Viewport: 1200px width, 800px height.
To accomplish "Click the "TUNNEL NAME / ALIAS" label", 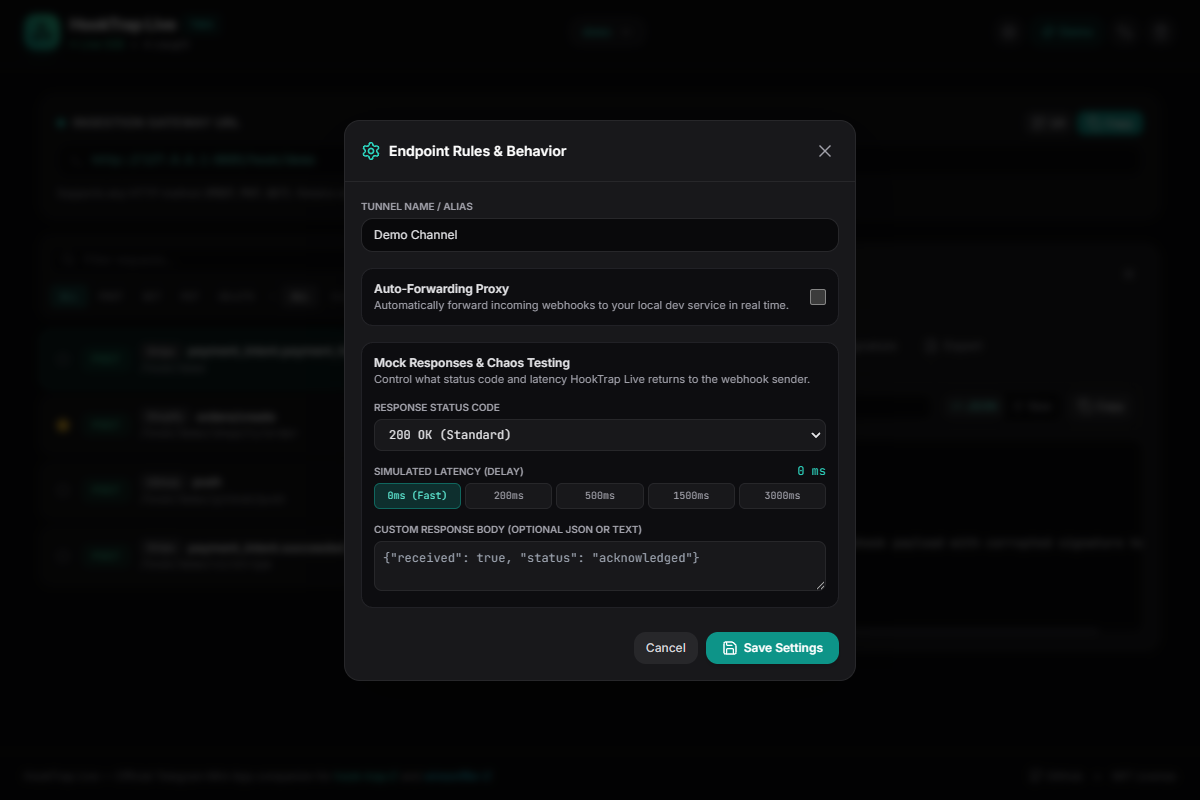I will click(417, 207).
